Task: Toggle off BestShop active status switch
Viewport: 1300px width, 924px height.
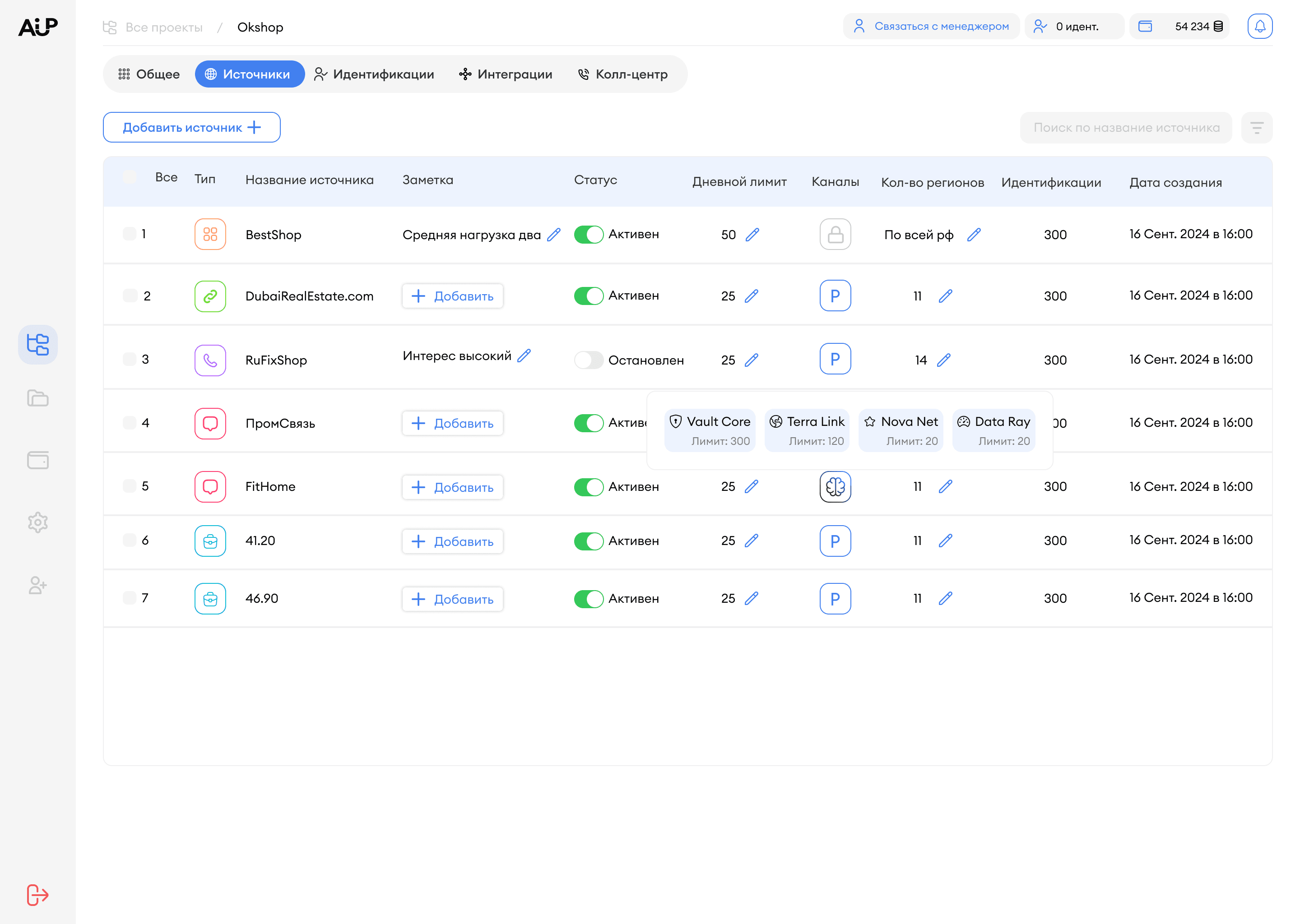Action: pyautogui.click(x=588, y=235)
